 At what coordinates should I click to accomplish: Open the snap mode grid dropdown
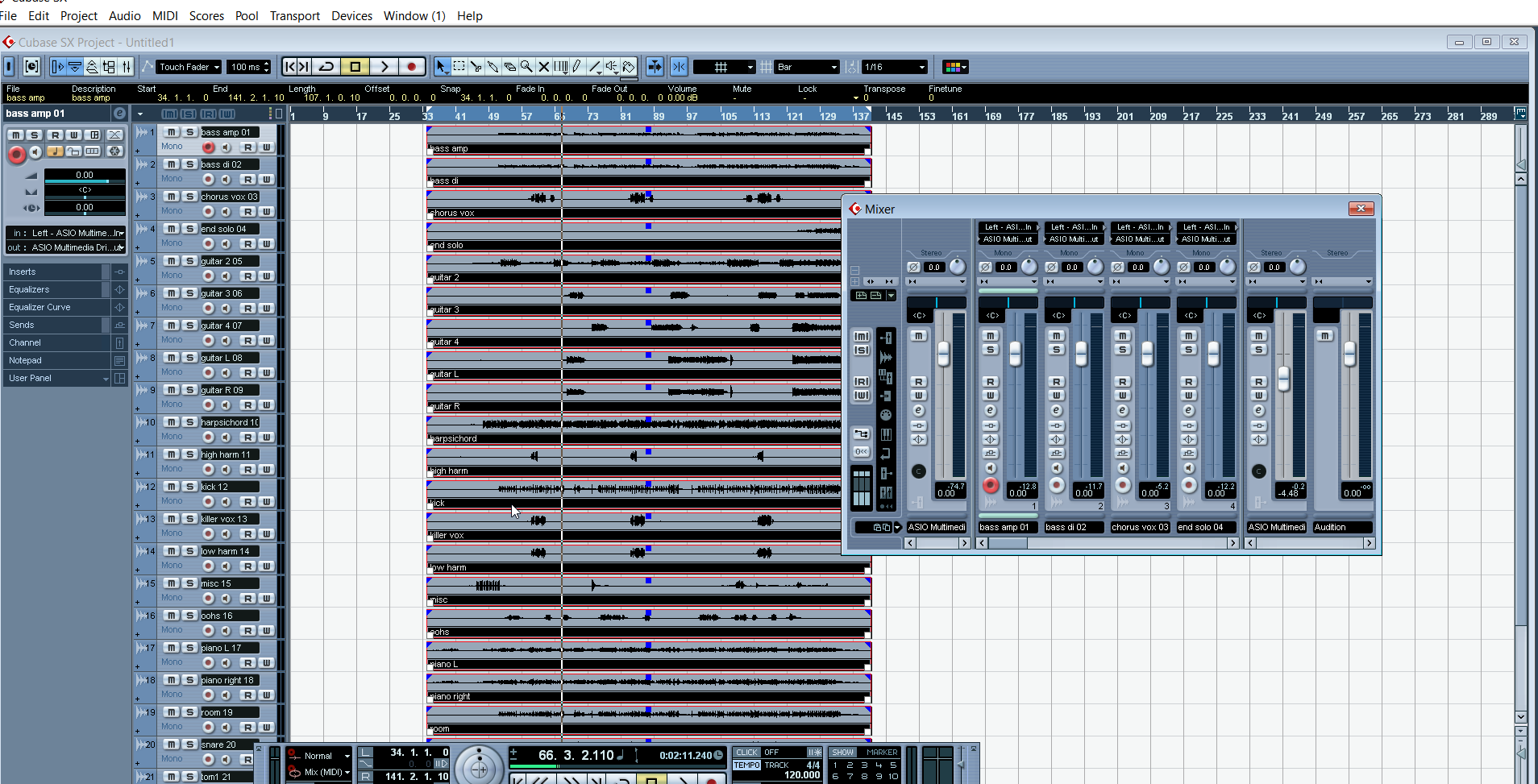pyautogui.click(x=724, y=67)
